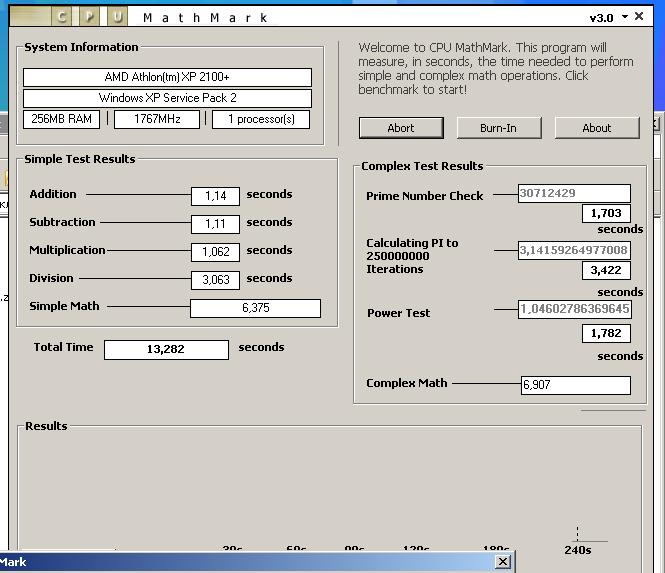
Task: Click the Prime Number Check label
Action: click(425, 196)
